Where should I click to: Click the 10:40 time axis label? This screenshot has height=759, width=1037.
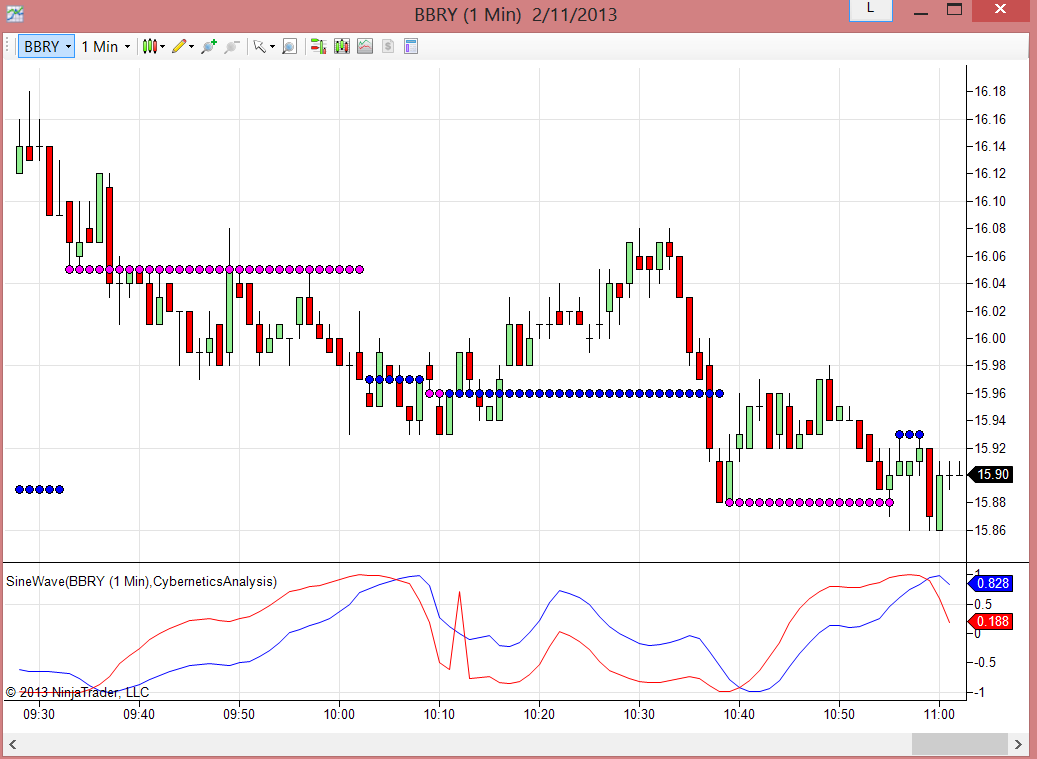click(739, 715)
